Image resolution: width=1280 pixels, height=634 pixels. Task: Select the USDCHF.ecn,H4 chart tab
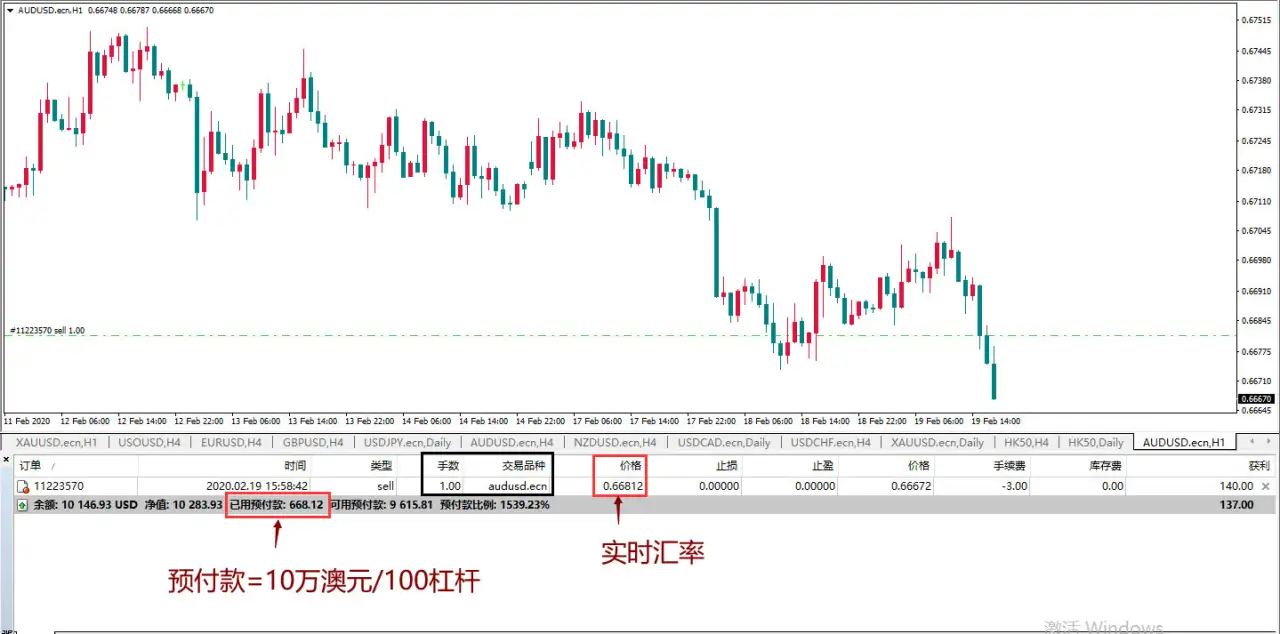tap(830, 442)
